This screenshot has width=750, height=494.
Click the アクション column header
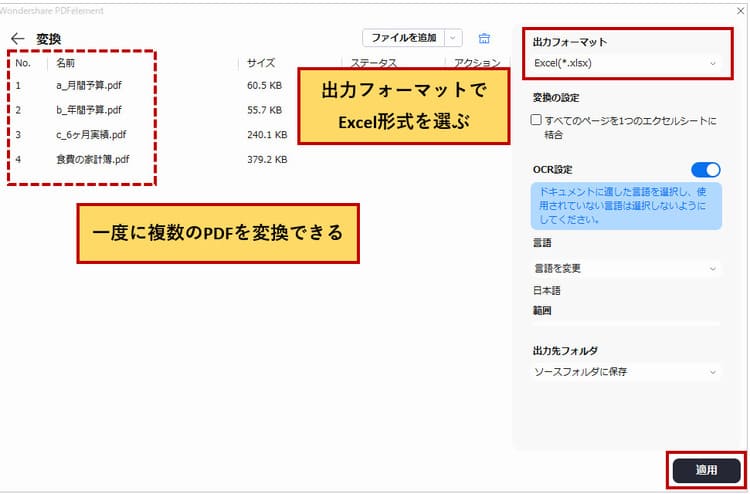pyautogui.click(x=476, y=63)
